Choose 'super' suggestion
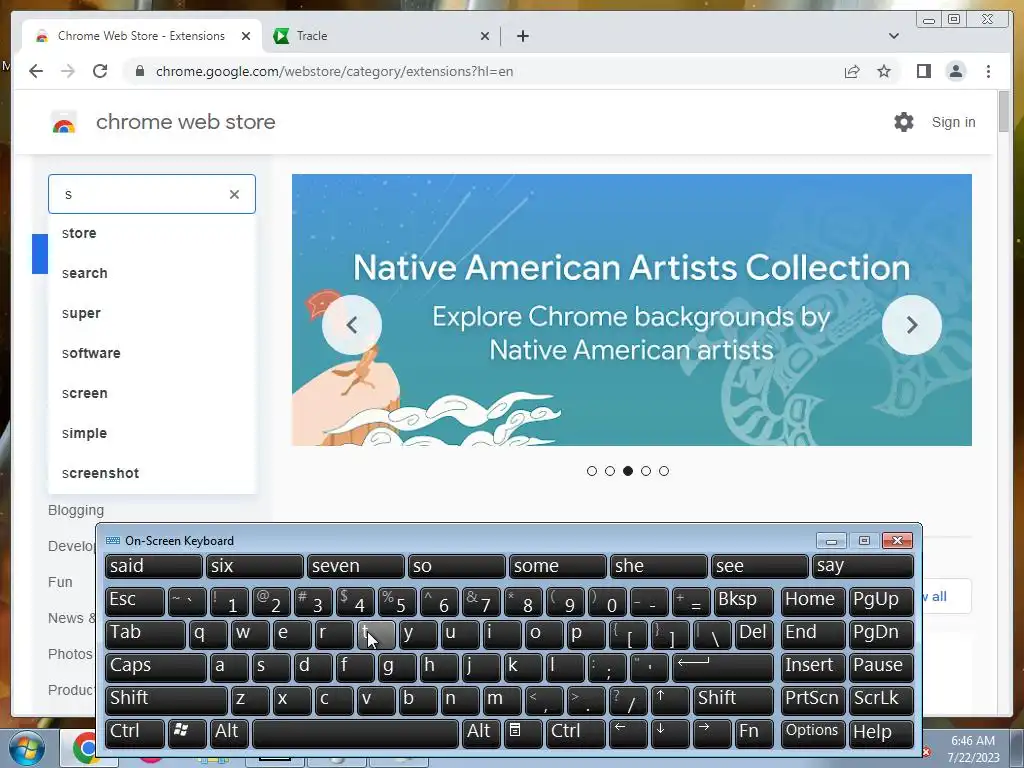The height and width of the screenshot is (768, 1024). coord(152,313)
